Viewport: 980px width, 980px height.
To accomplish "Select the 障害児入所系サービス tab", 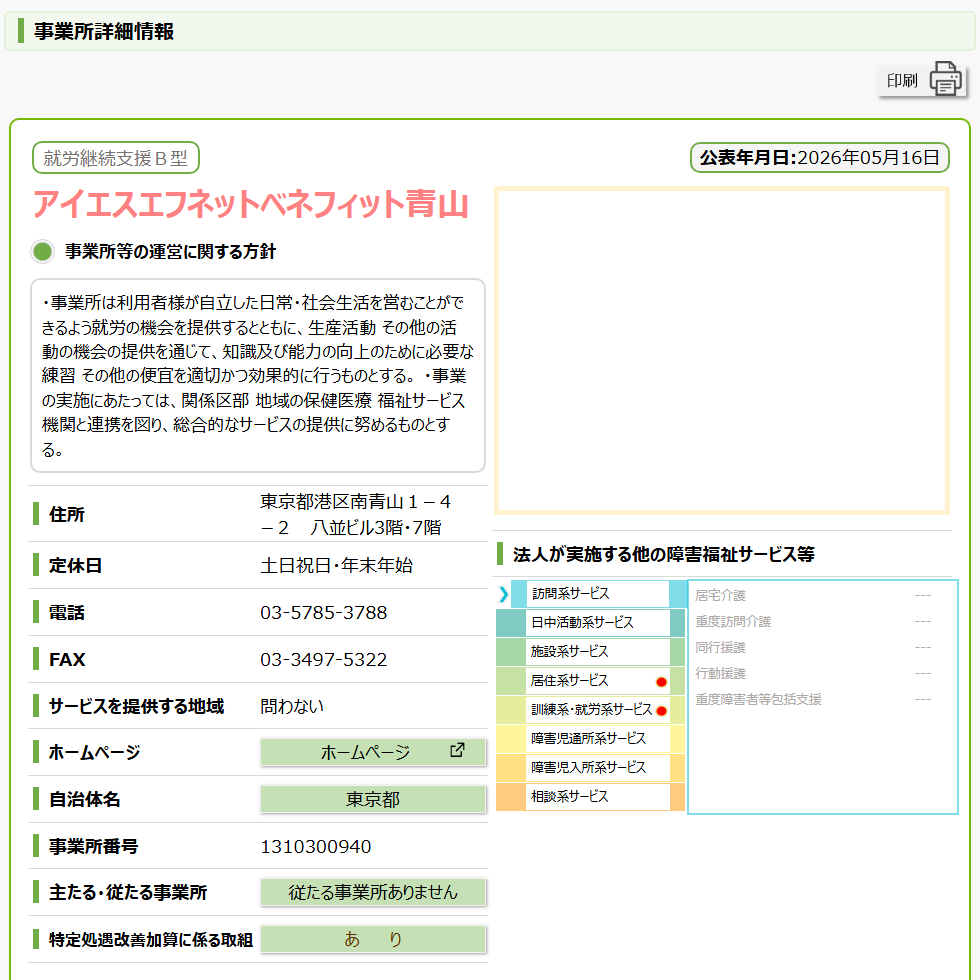I will click(x=590, y=768).
